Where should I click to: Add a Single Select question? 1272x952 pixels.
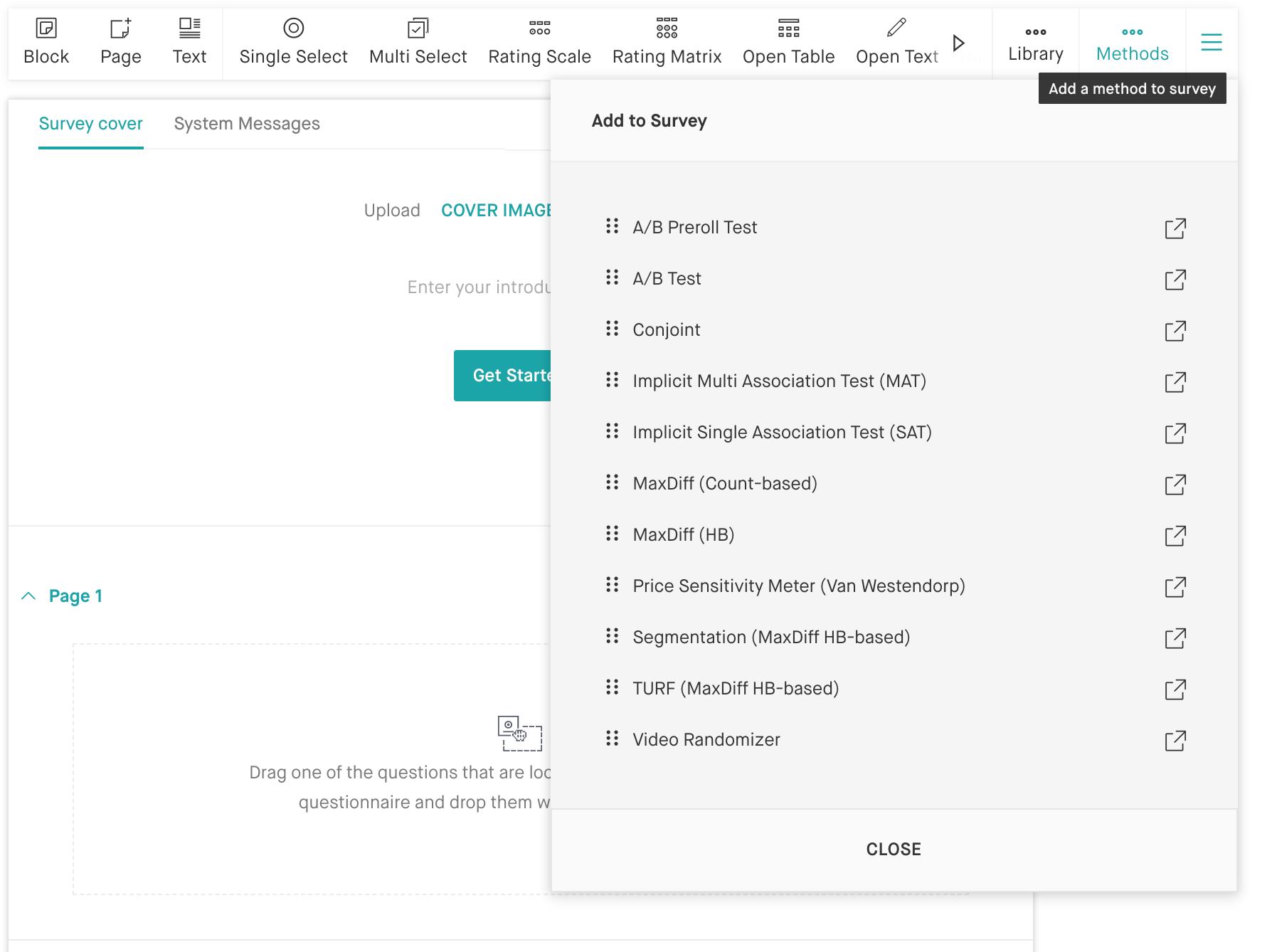click(293, 42)
